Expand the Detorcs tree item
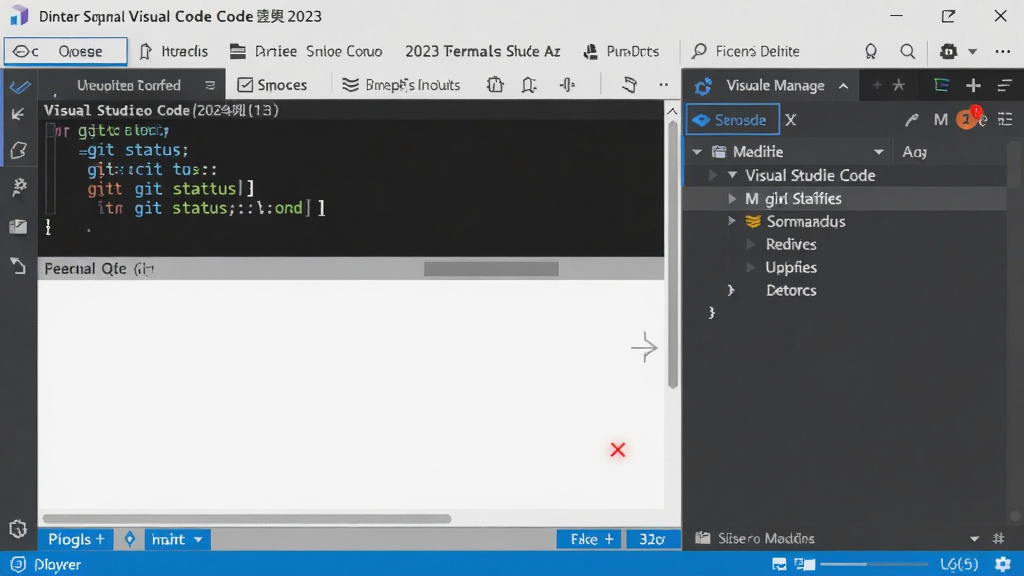1024x576 pixels. point(731,290)
